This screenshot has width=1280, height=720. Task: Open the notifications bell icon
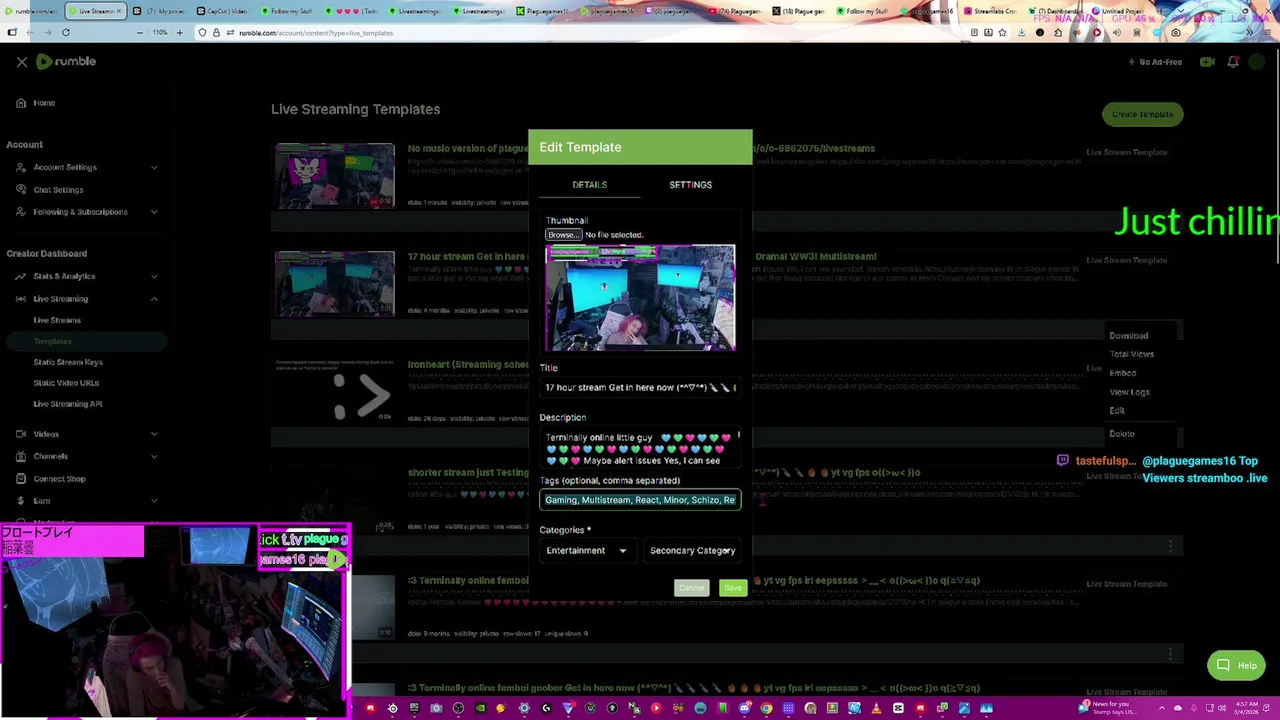1233,62
